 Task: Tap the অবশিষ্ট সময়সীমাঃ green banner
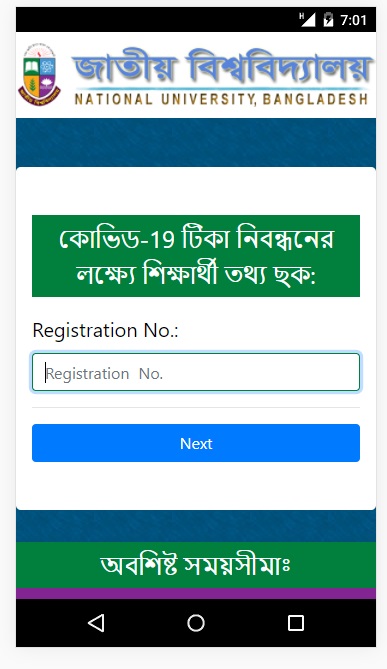[196, 565]
